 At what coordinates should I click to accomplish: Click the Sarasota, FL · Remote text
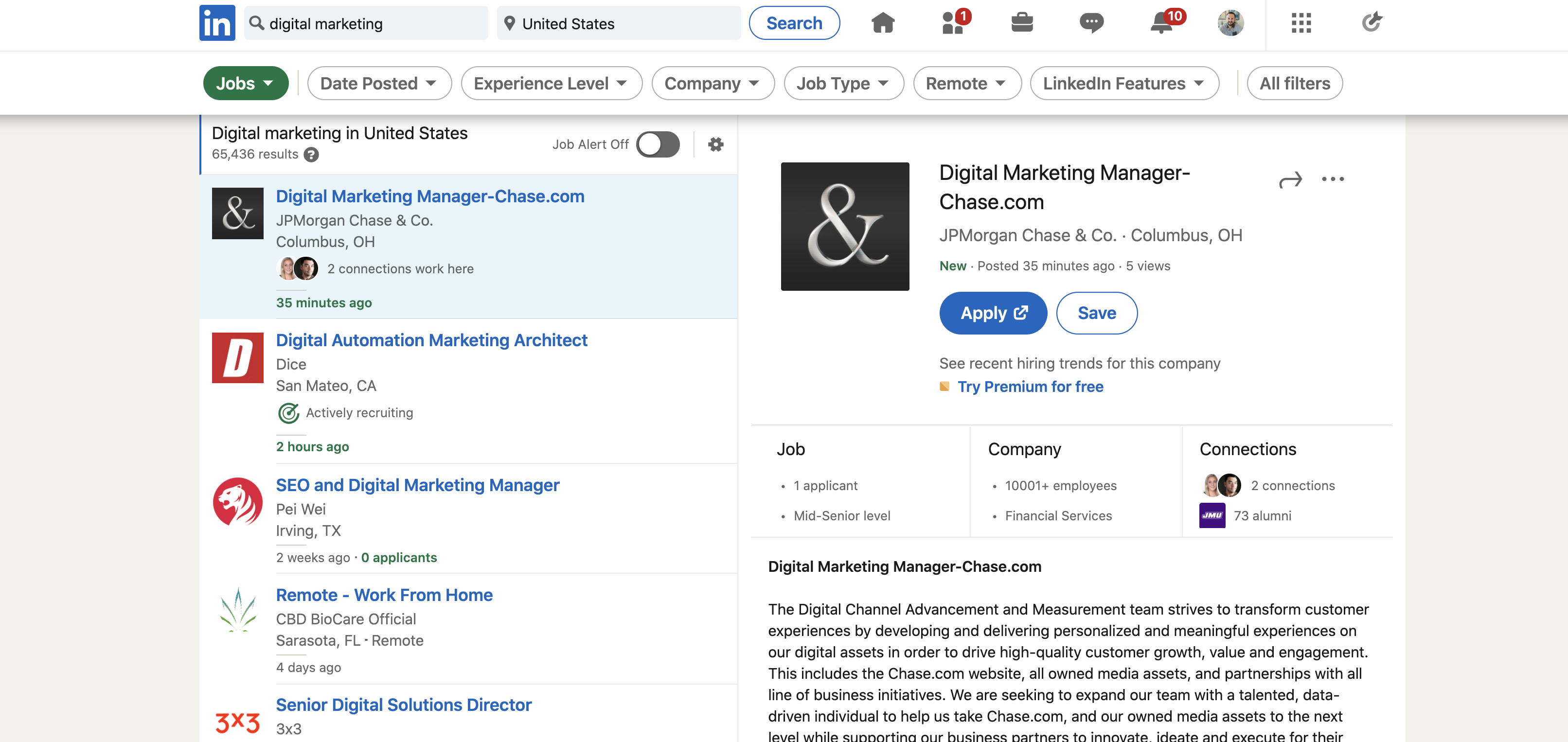coord(349,640)
